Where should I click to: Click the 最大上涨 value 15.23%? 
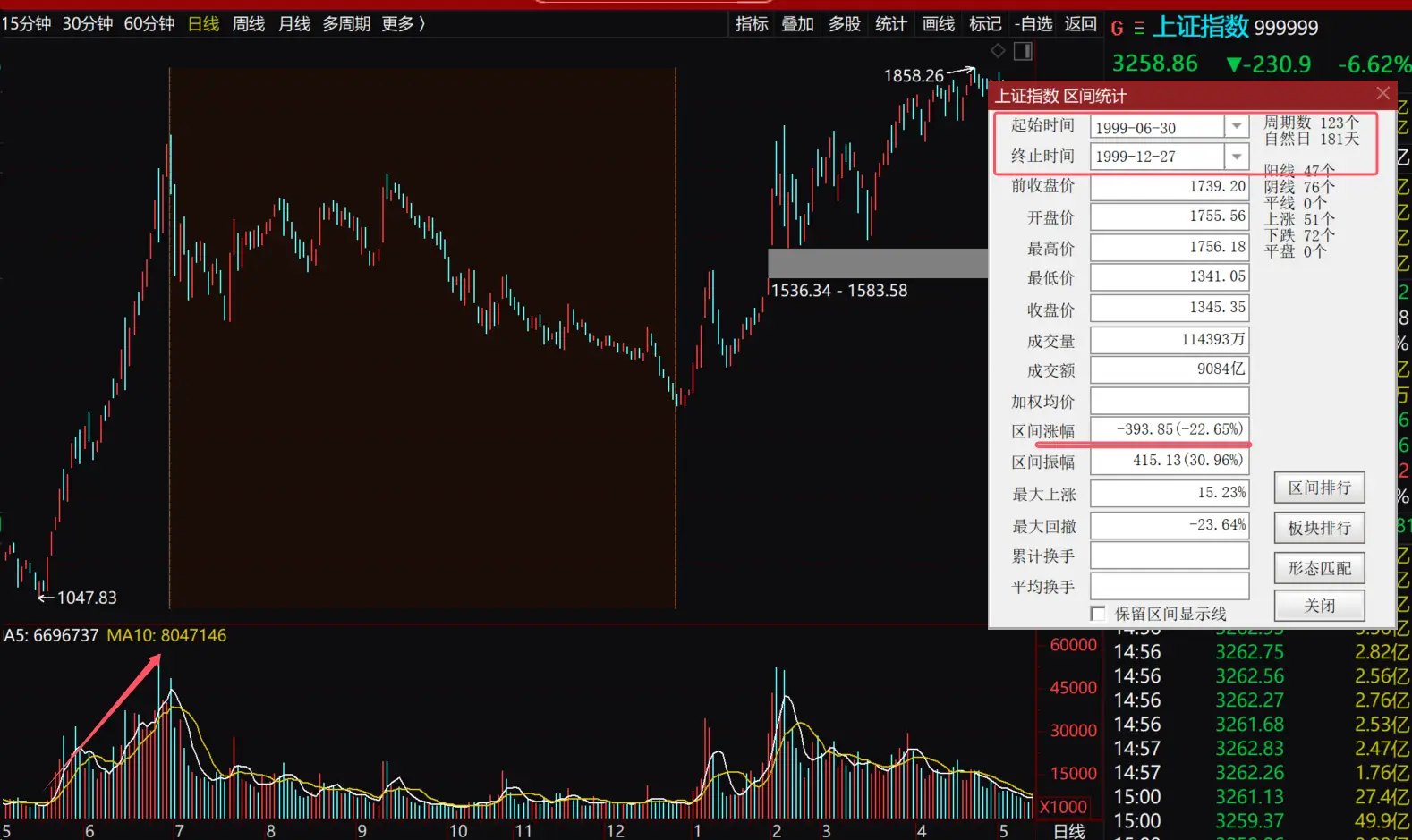coord(1170,493)
